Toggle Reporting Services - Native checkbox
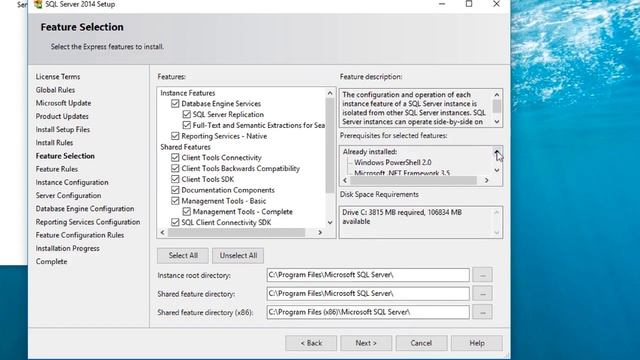The width and height of the screenshot is (640, 360). [x=175, y=136]
